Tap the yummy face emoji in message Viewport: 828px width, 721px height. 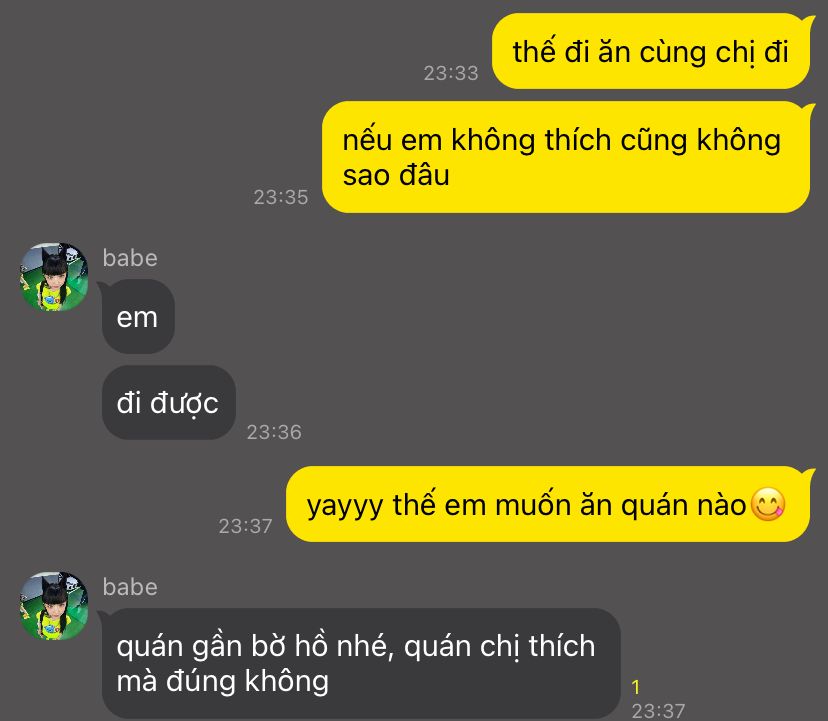point(768,504)
